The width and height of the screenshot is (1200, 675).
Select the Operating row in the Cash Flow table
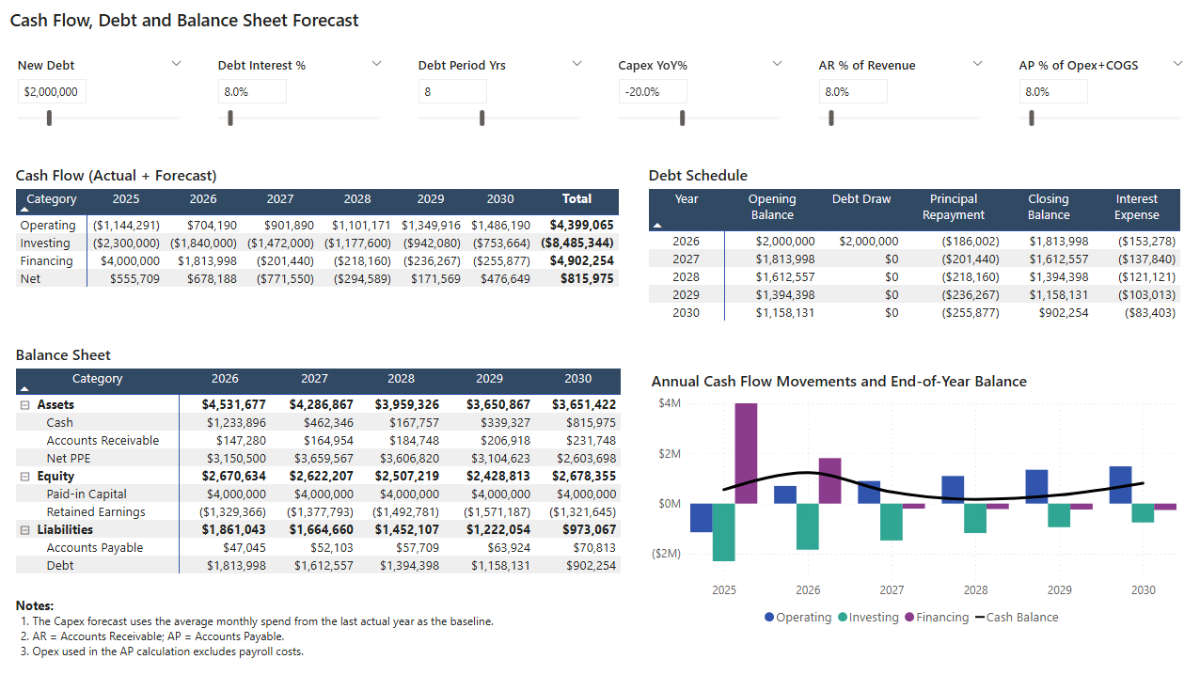pos(47,225)
